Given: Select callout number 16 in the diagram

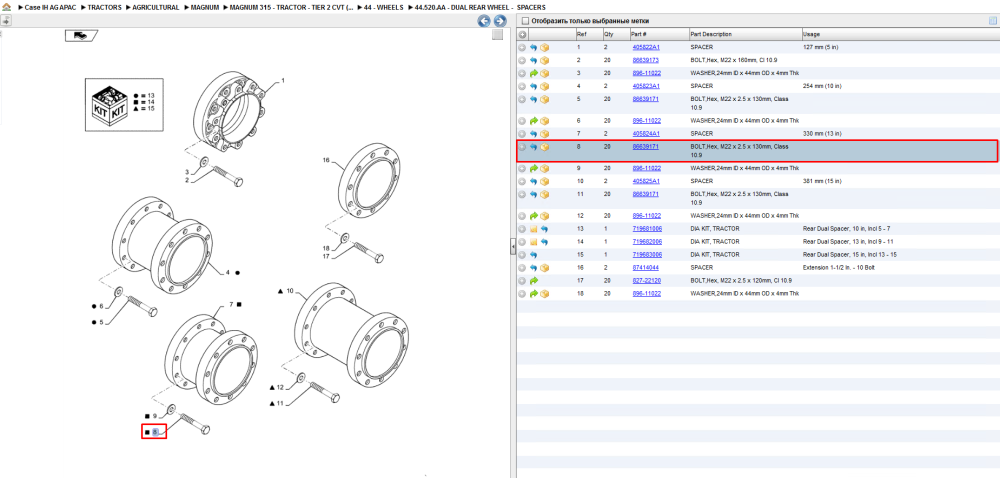Looking at the screenshot, I should coord(326,161).
